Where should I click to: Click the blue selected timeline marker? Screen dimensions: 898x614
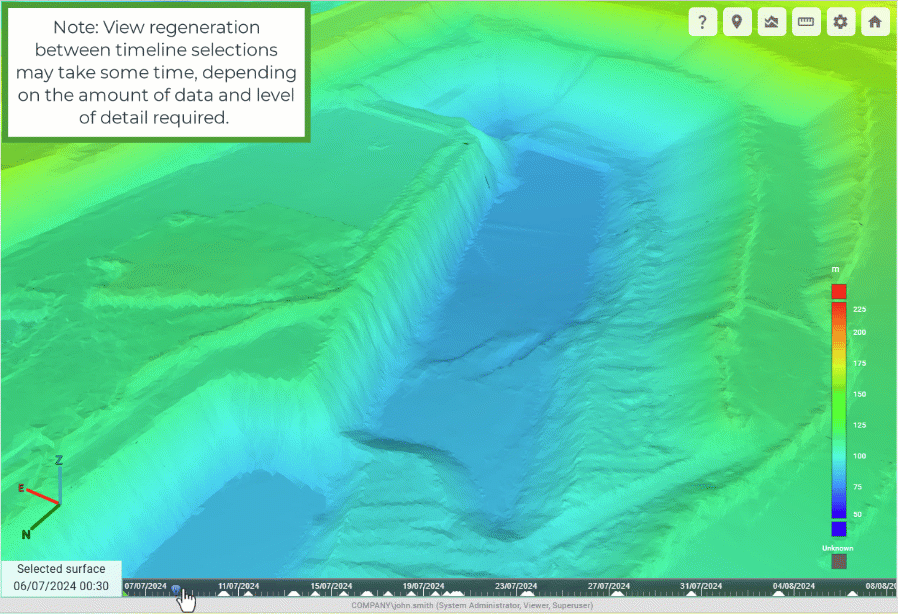click(176, 590)
